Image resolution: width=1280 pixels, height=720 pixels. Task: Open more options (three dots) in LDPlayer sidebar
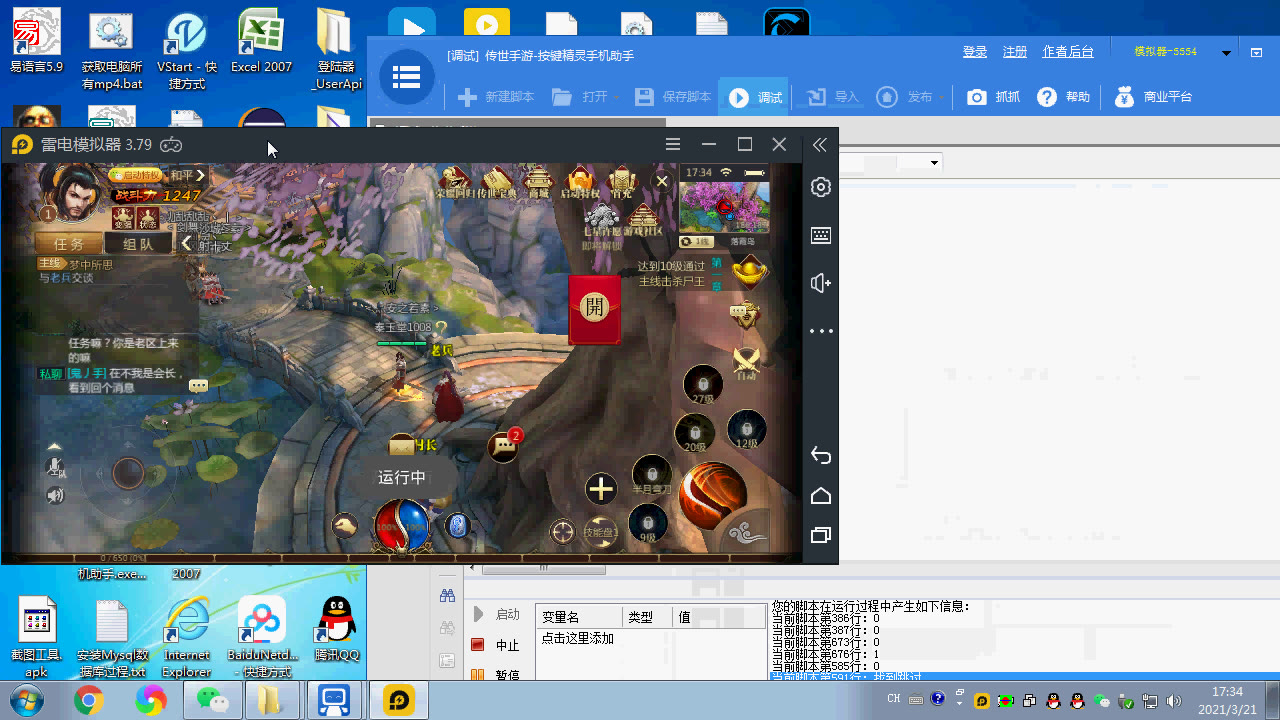click(x=821, y=331)
